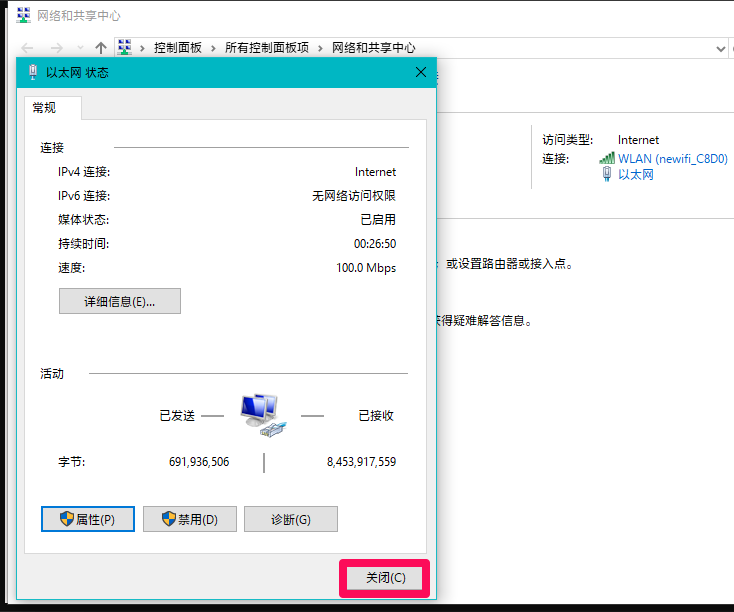Click the 网络和共享中心 window title icon
Image resolution: width=734 pixels, height=612 pixels.
pyautogui.click(x=23, y=16)
